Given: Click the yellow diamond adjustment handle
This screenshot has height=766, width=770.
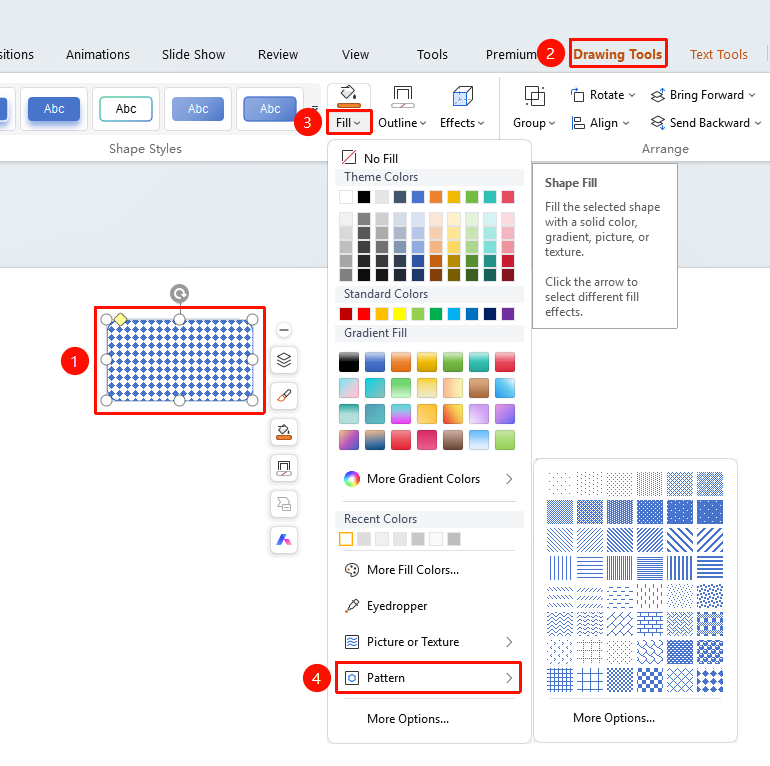Looking at the screenshot, I should 120,320.
